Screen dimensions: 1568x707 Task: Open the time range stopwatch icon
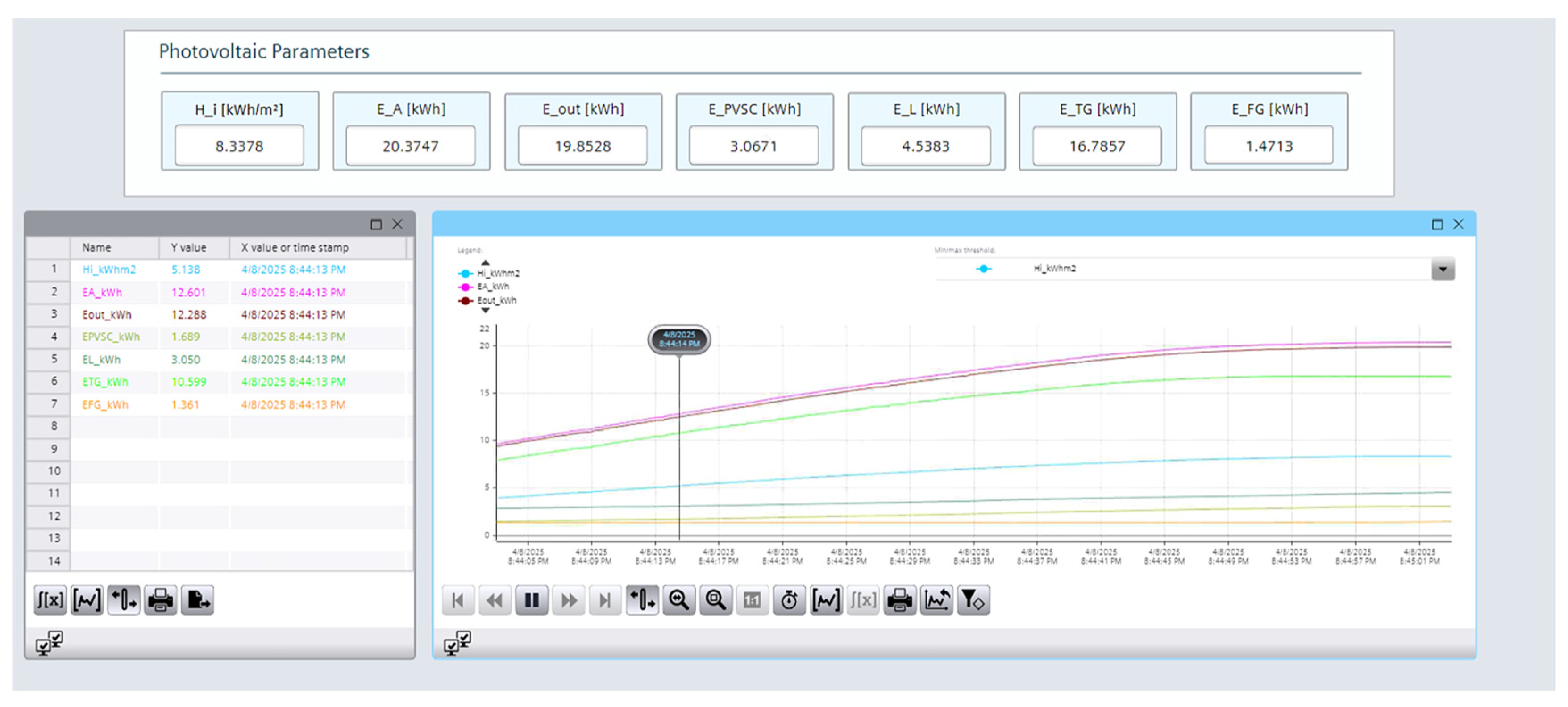tap(789, 601)
